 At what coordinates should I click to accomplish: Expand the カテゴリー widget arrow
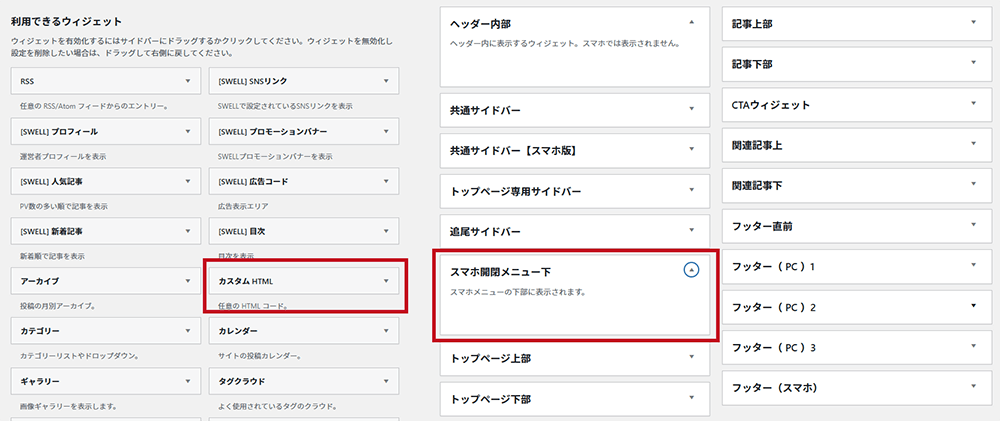point(188,331)
